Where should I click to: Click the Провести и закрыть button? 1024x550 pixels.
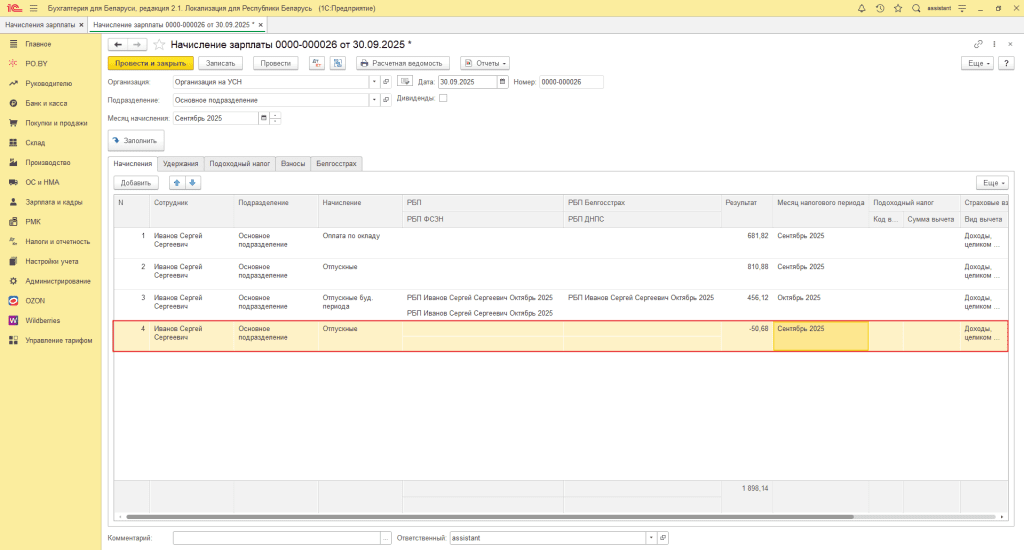pyautogui.click(x=150, y=63)
